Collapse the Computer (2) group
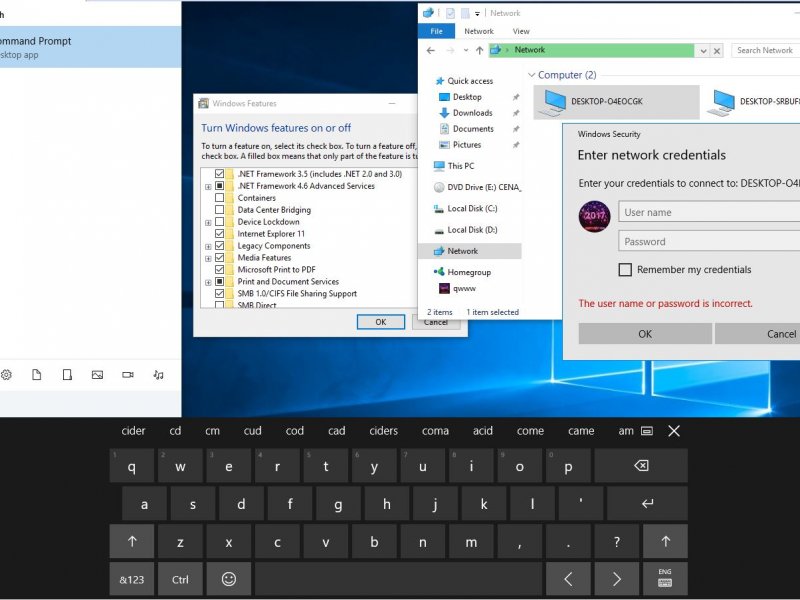The width and height of the screenshot is (800, 600). coord(532,75)
